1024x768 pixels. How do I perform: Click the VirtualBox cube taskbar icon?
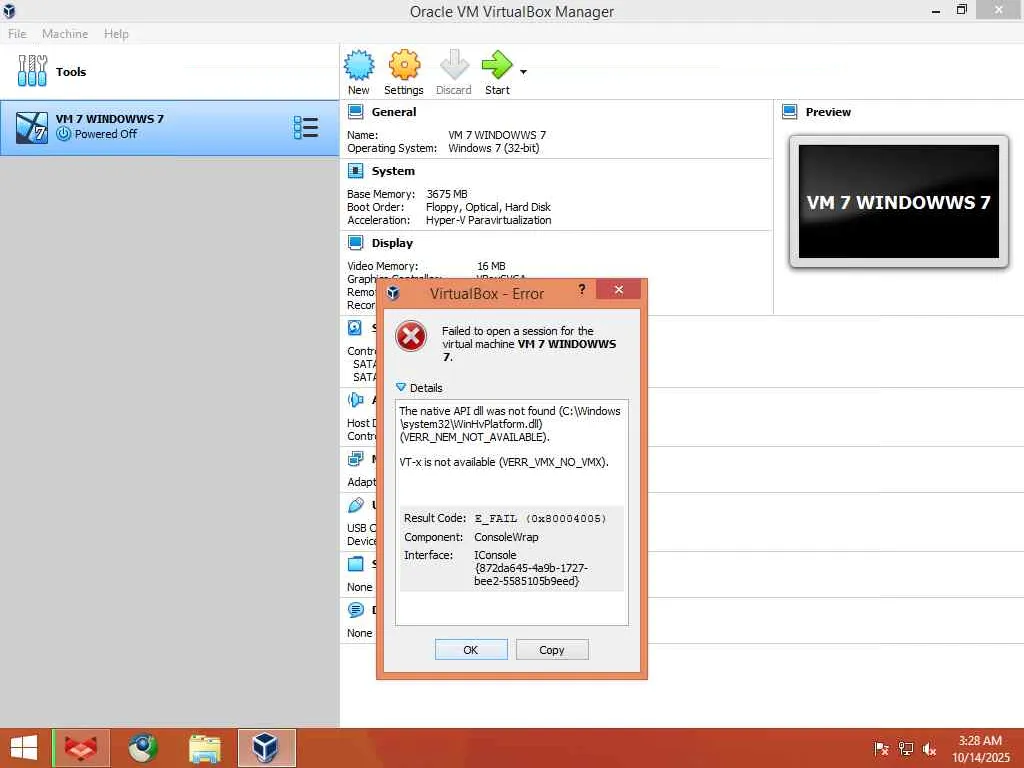click(x=266, y=748)
